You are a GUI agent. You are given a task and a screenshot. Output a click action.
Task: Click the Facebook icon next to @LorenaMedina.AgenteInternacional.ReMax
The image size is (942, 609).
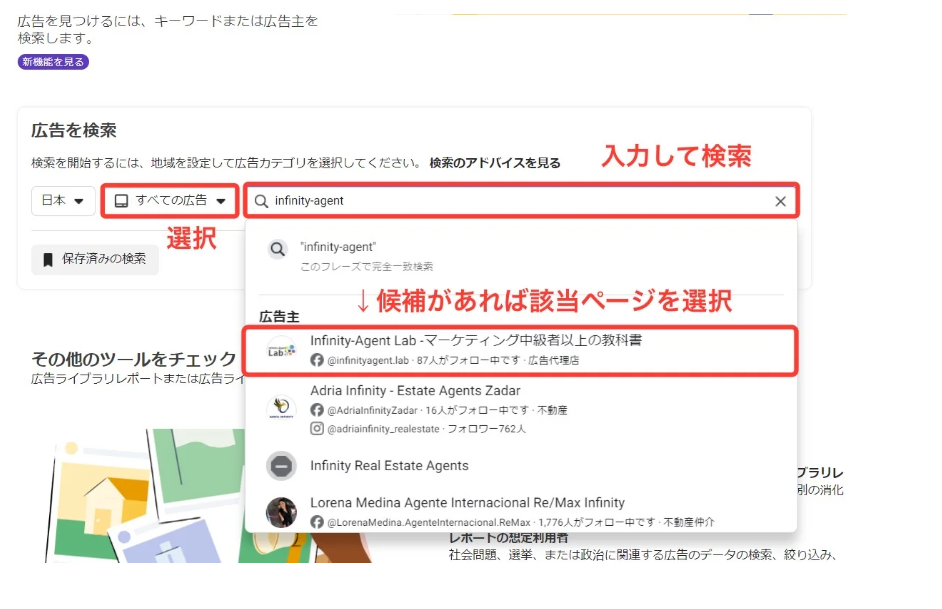click(317, 522)
